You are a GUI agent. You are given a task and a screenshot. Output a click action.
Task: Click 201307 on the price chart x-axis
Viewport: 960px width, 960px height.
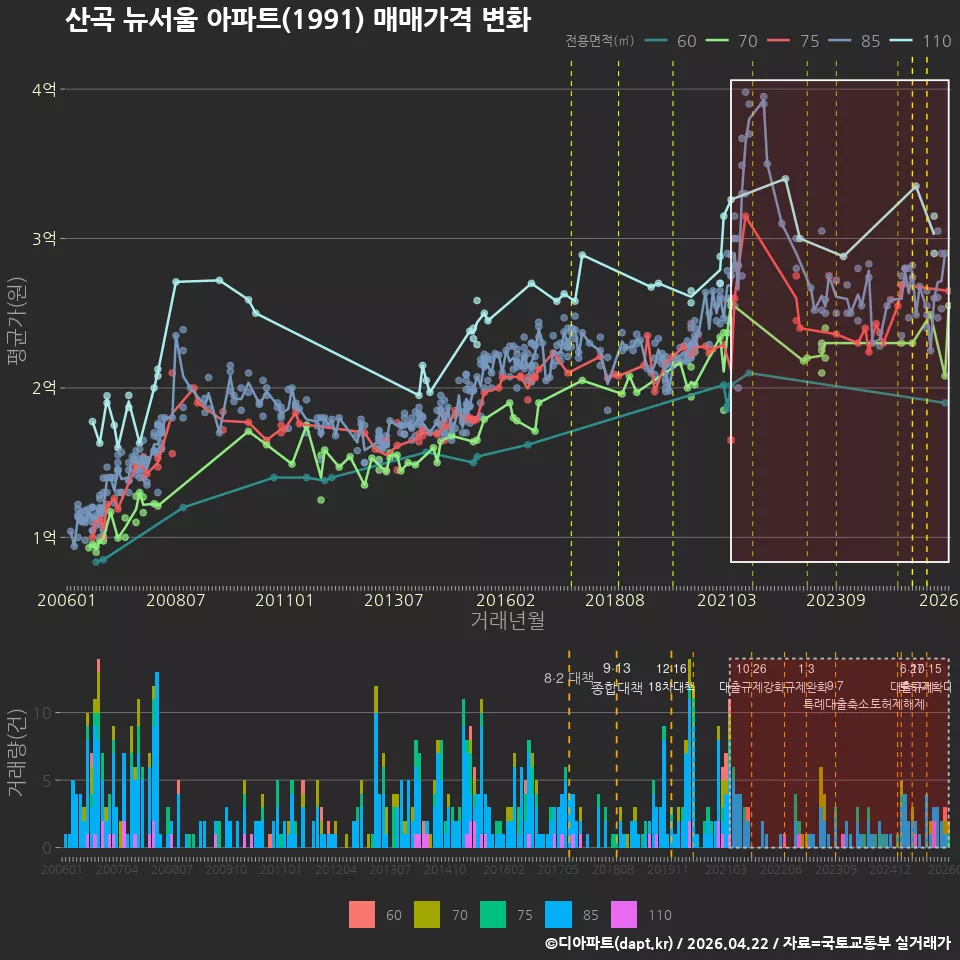[x=394, y=600]
